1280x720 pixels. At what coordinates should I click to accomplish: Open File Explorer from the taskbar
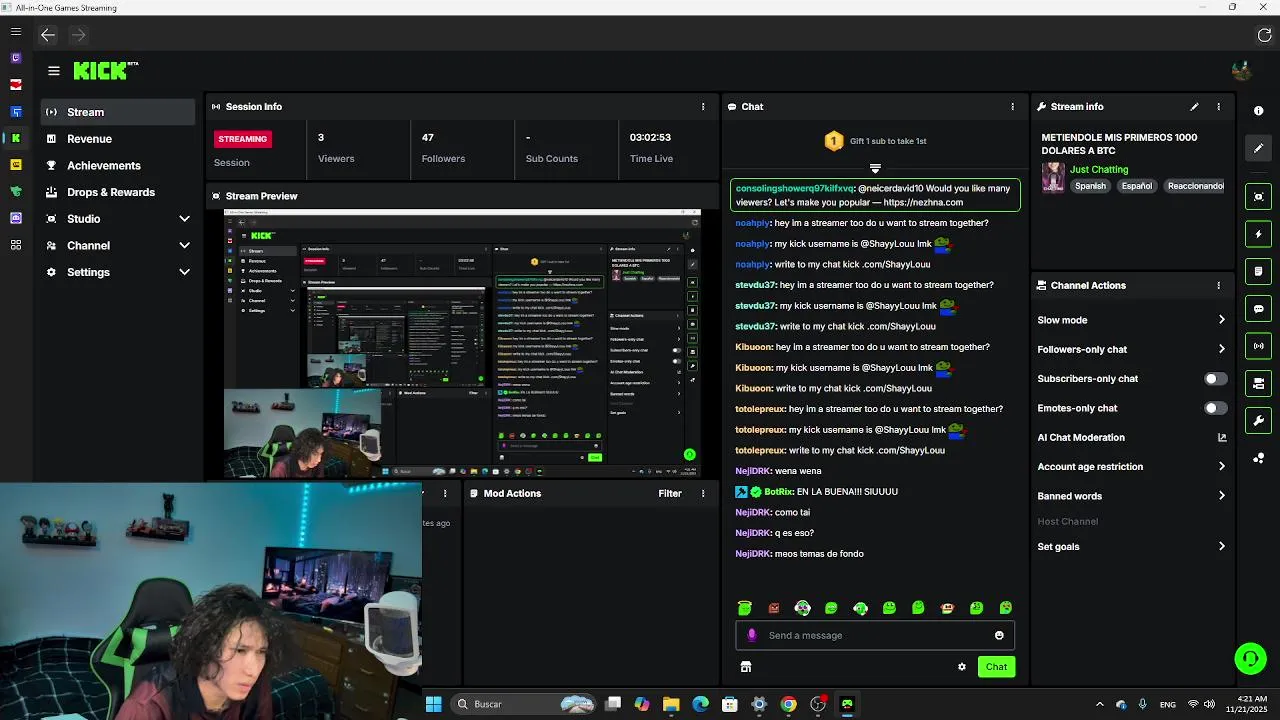tap(671, 704)
